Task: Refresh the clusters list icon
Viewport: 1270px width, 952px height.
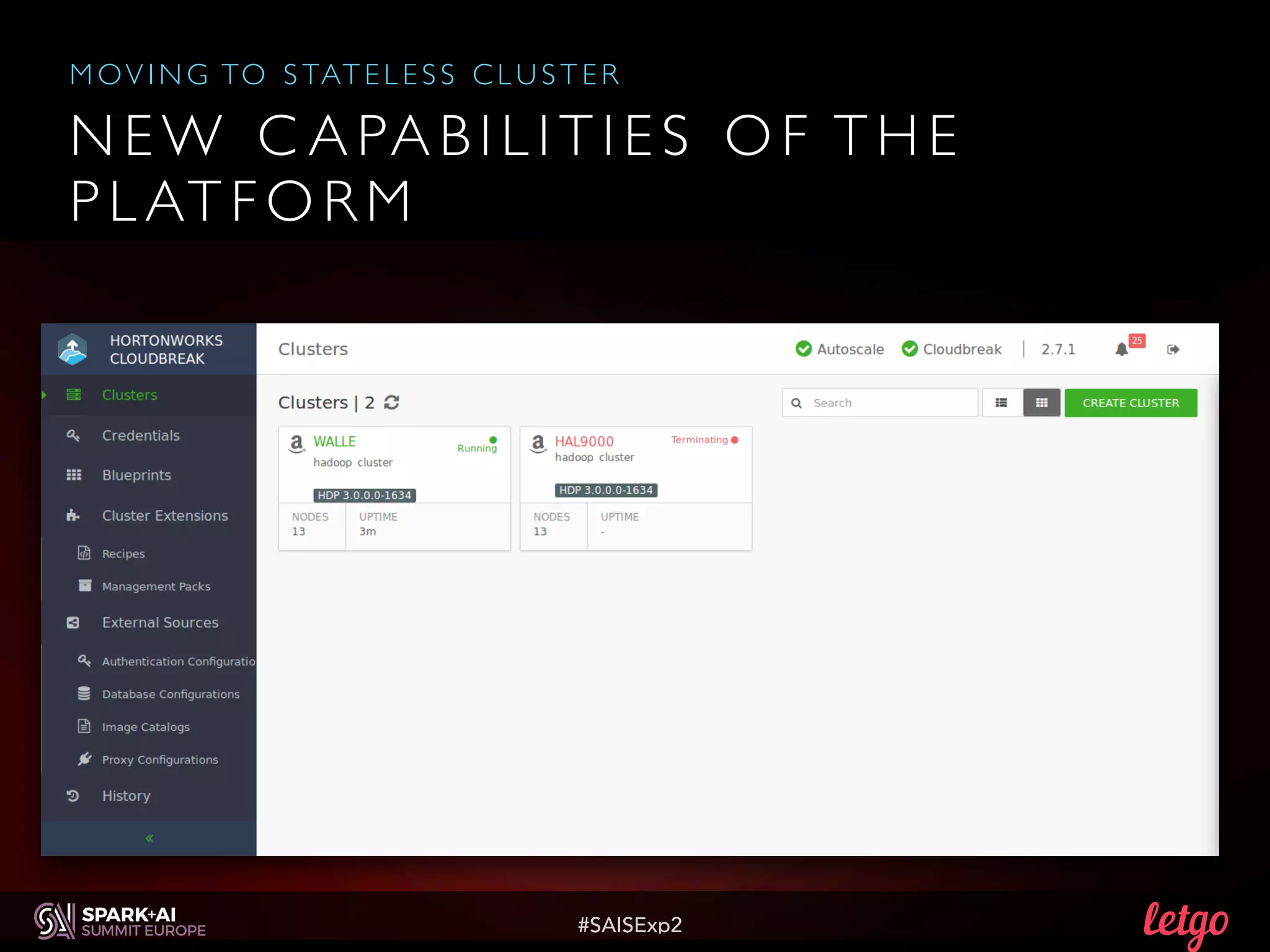Action: pos(392,402)
